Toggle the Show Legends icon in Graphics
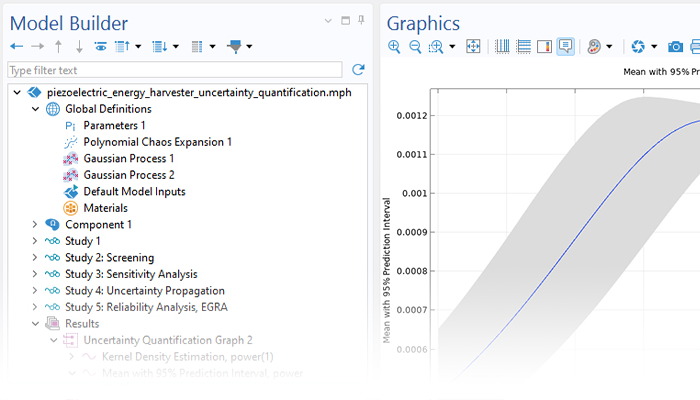Screen dimensions: 700x400 544,46
